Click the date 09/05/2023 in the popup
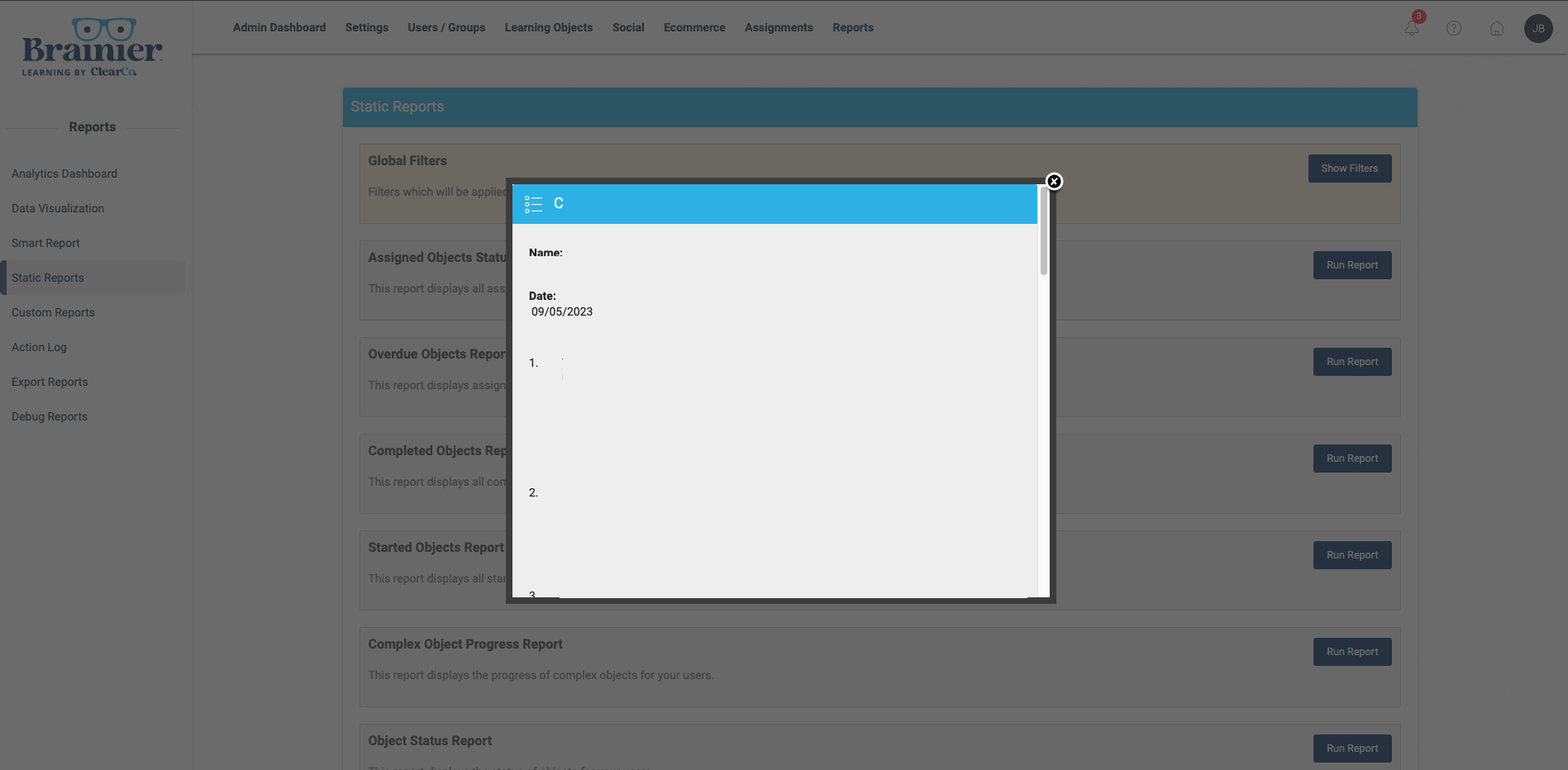The image size is (1568, 770). point(562,311)
